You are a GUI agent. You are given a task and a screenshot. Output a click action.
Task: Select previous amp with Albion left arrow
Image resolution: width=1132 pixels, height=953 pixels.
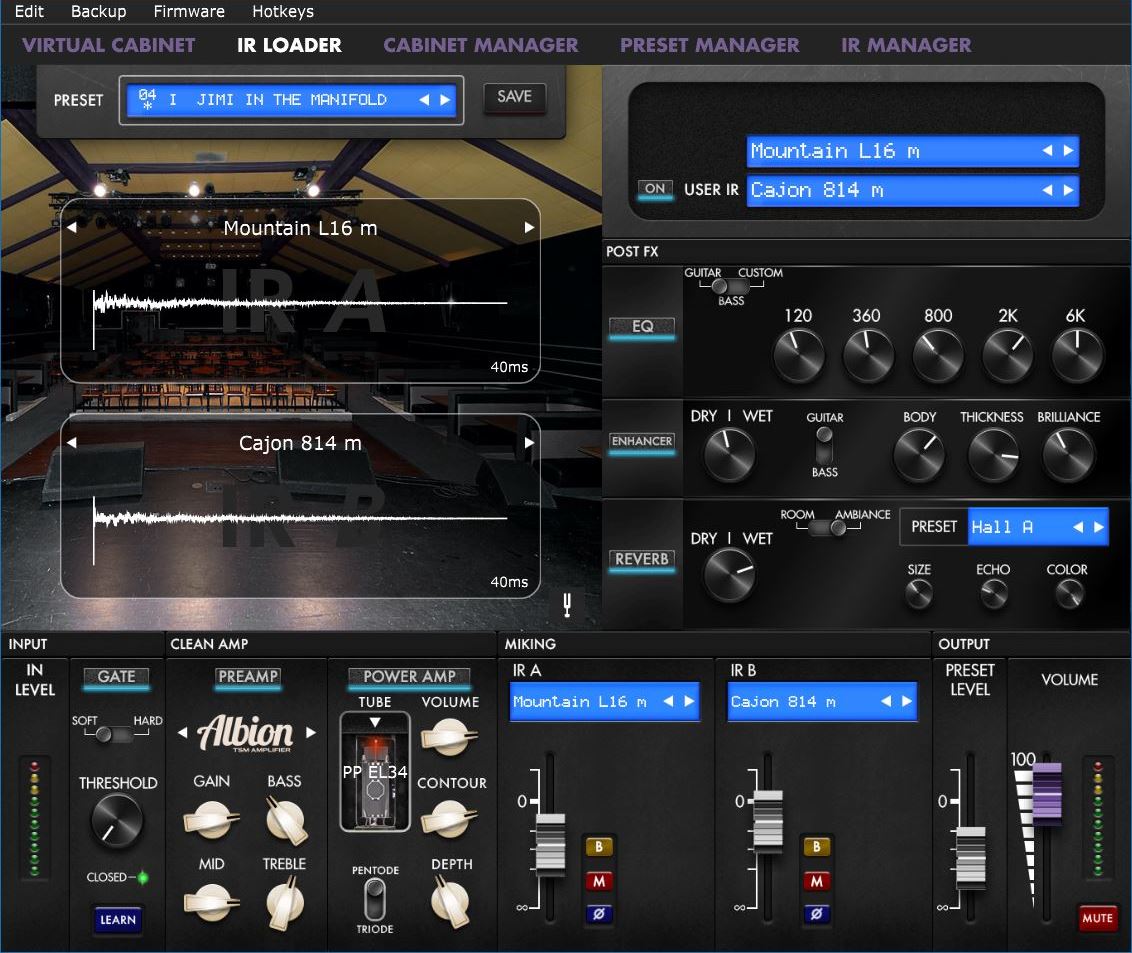(x=182, y=733)
